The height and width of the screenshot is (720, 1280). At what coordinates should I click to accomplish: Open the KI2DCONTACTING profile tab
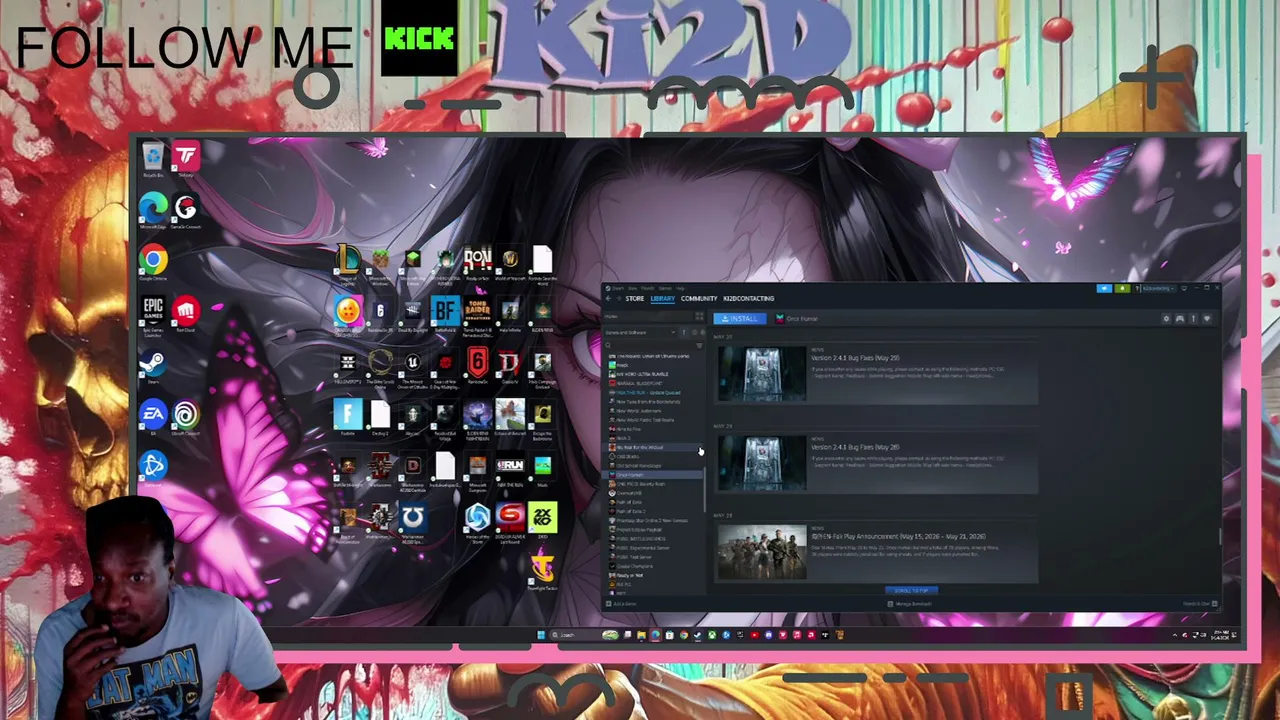(x=749, y=298)
